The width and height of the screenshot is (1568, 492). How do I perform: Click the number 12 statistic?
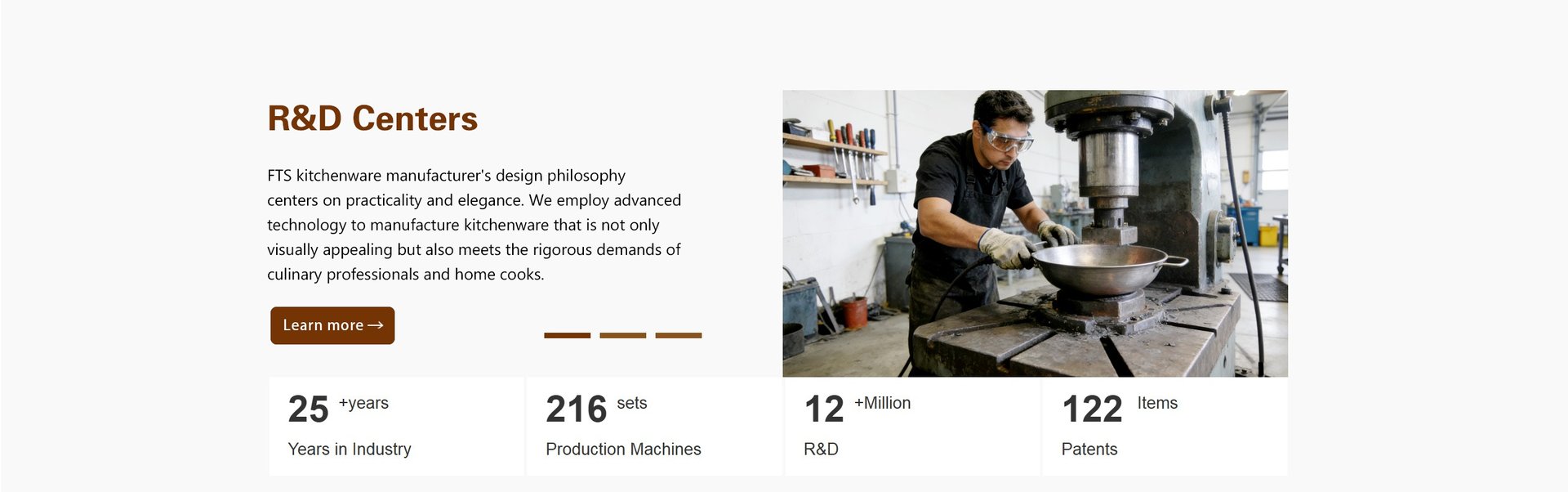tap(823, 409)
